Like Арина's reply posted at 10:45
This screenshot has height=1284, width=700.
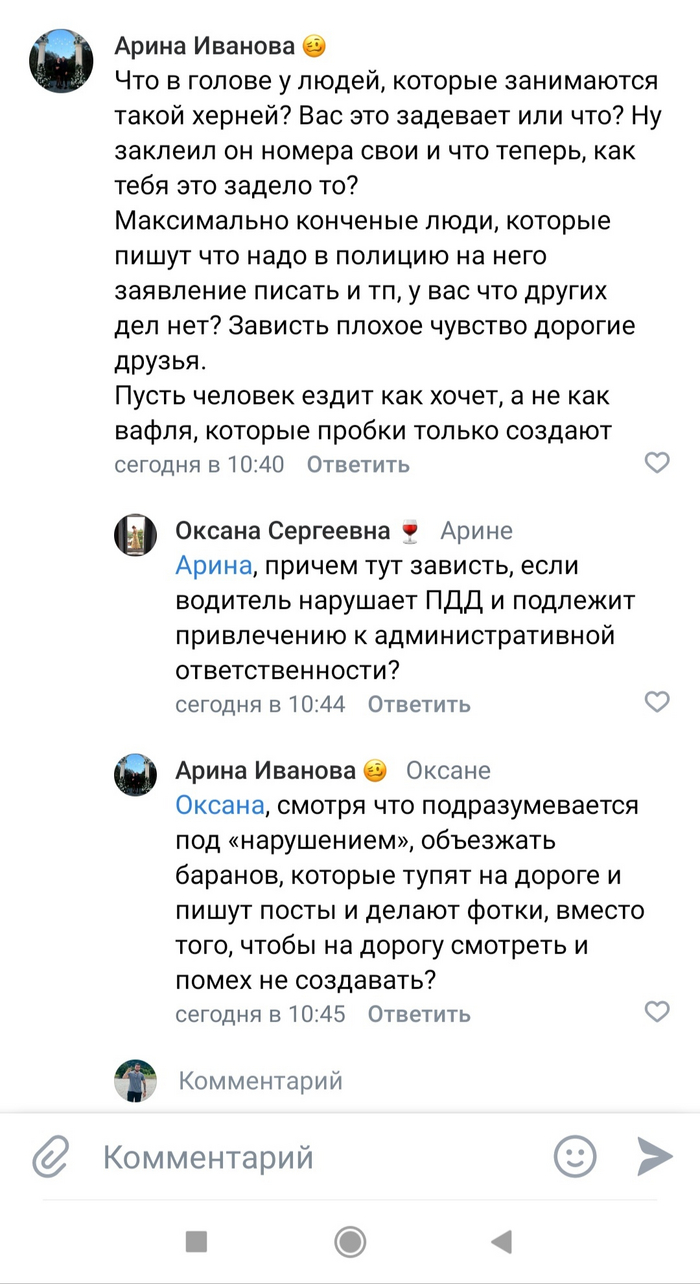(x=657, y=1012)
